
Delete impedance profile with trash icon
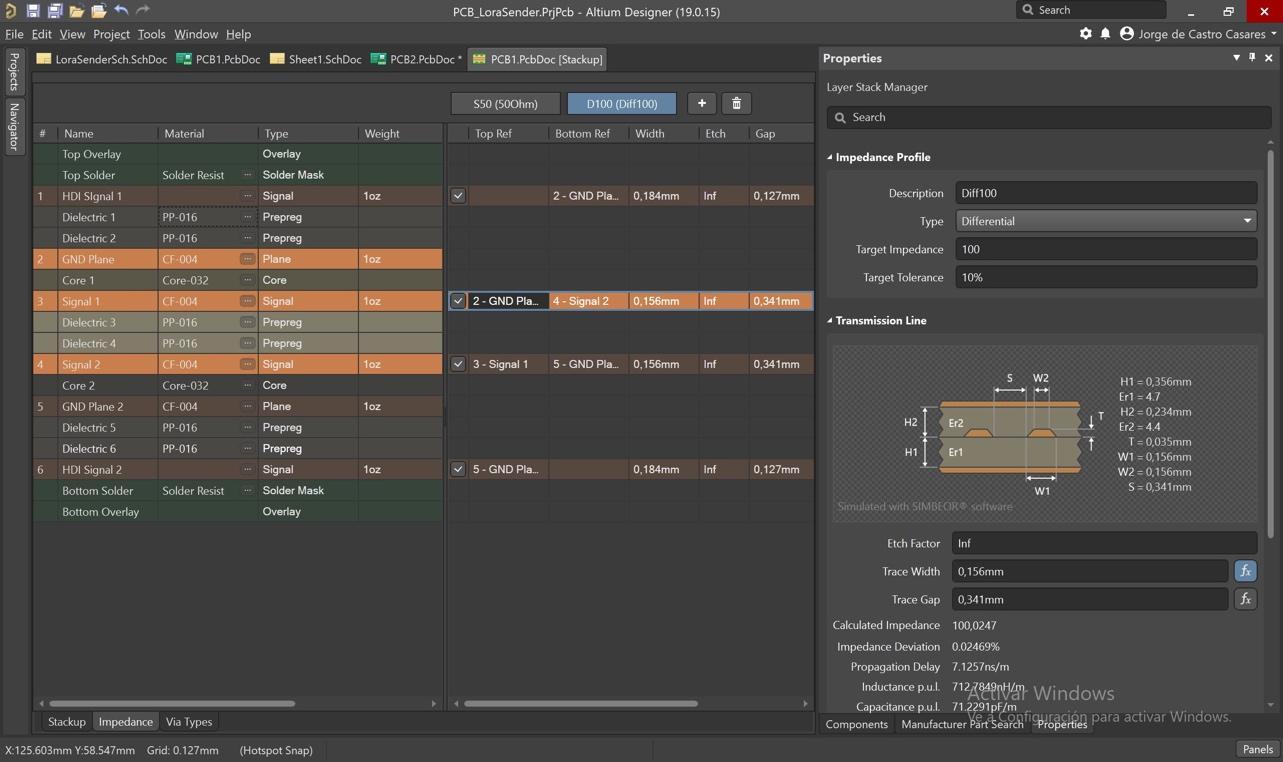click(x=736, y=103)
